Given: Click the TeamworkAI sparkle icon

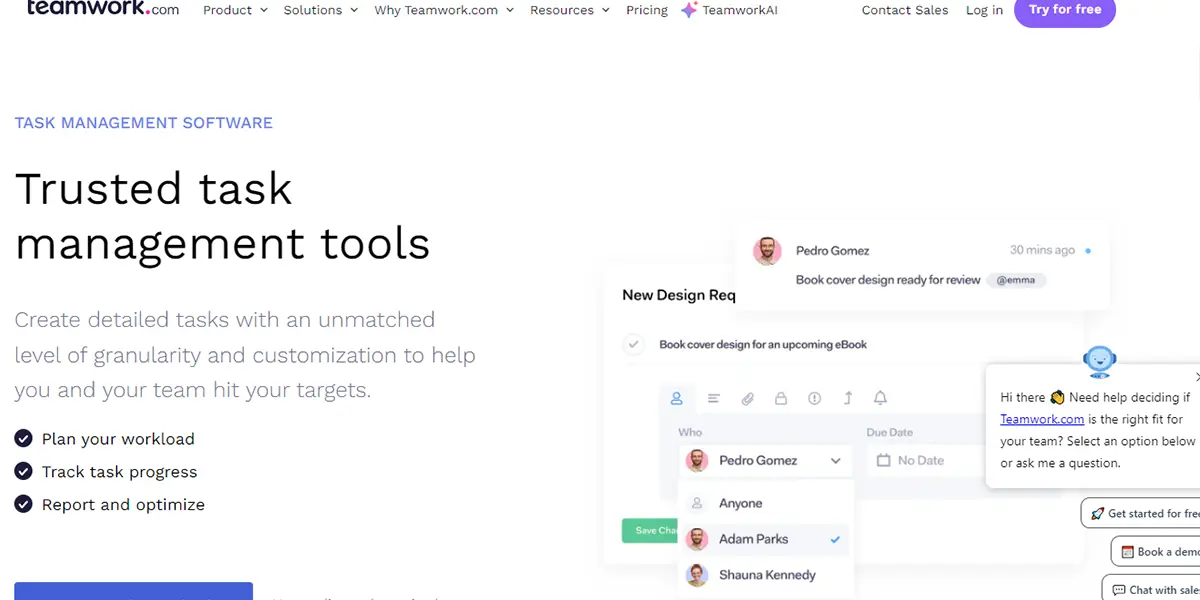Looking at the screenshot, I should pyautogui.click(x=689, y=10).
